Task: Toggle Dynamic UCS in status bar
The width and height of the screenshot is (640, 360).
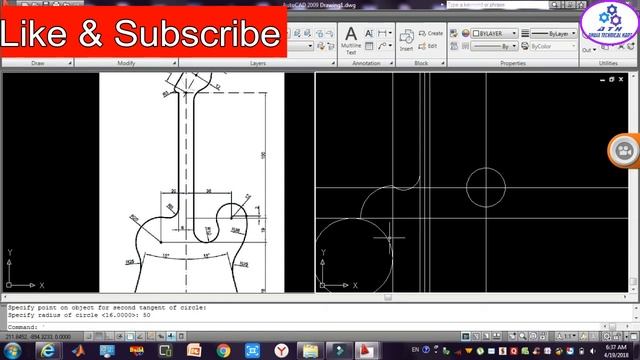Action: coord(151,336)
